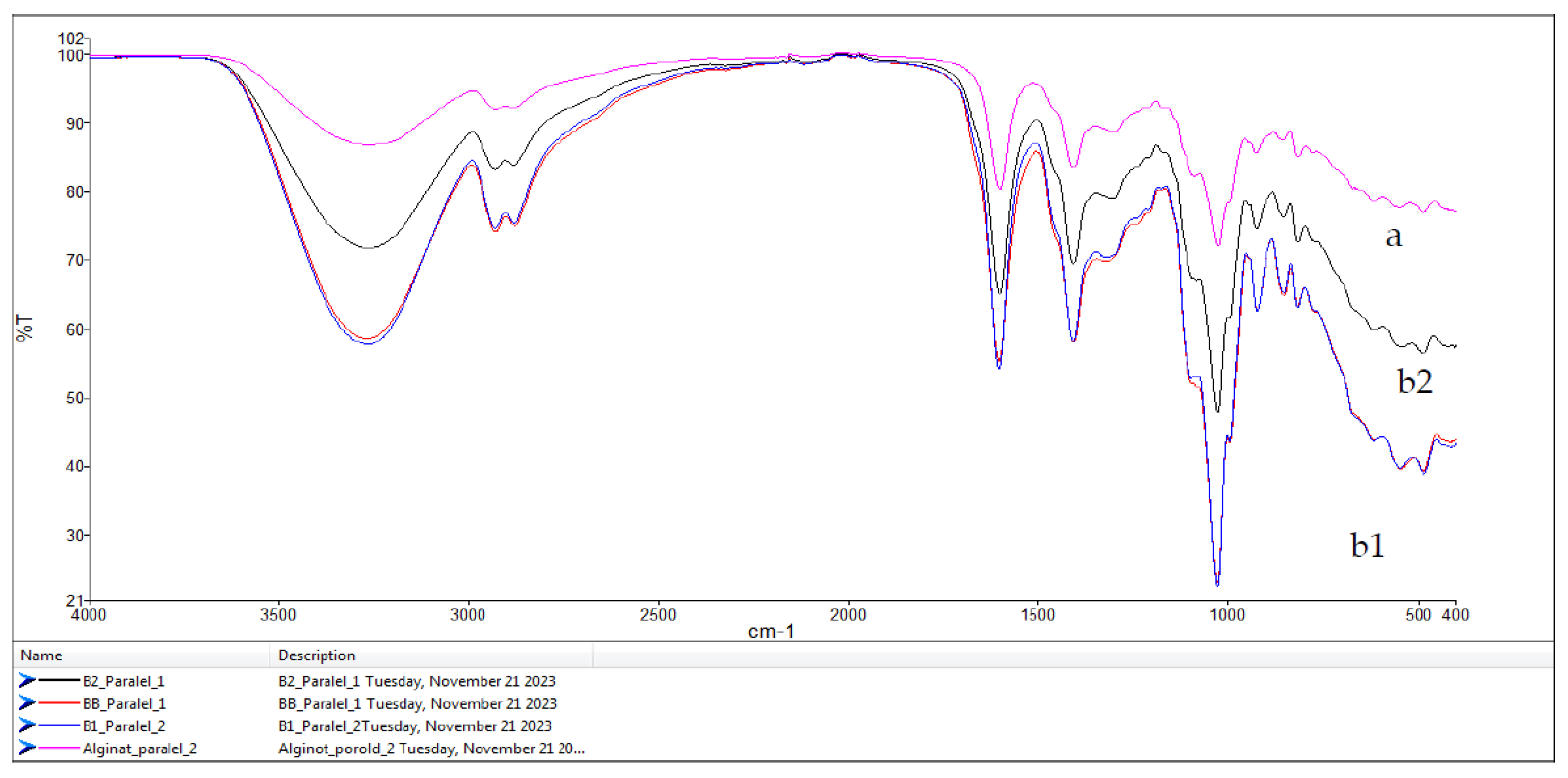Click the Name column header
1568x778 pixels.
tap(42, 655)
